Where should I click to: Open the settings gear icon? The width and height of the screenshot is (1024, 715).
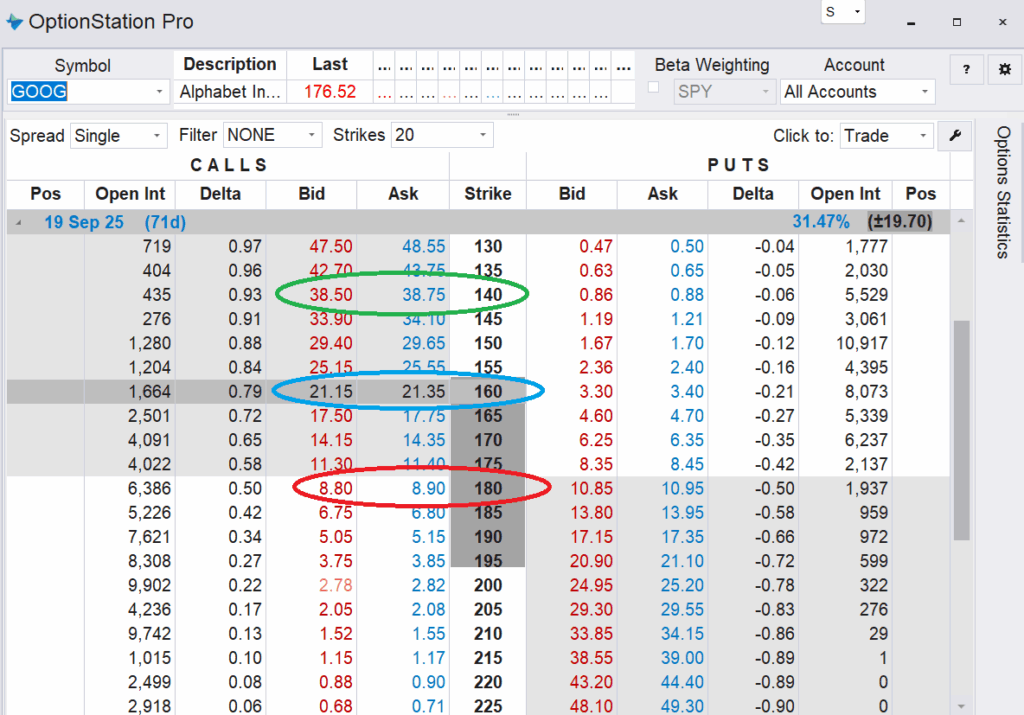point(1004,69)
